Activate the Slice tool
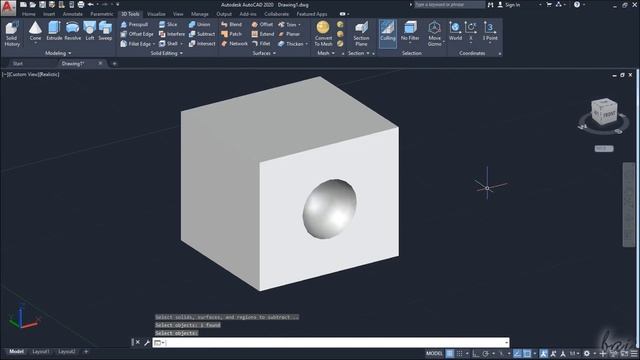Screen dimensions: 640x360 pyautogui.click(x=168, y=24)
